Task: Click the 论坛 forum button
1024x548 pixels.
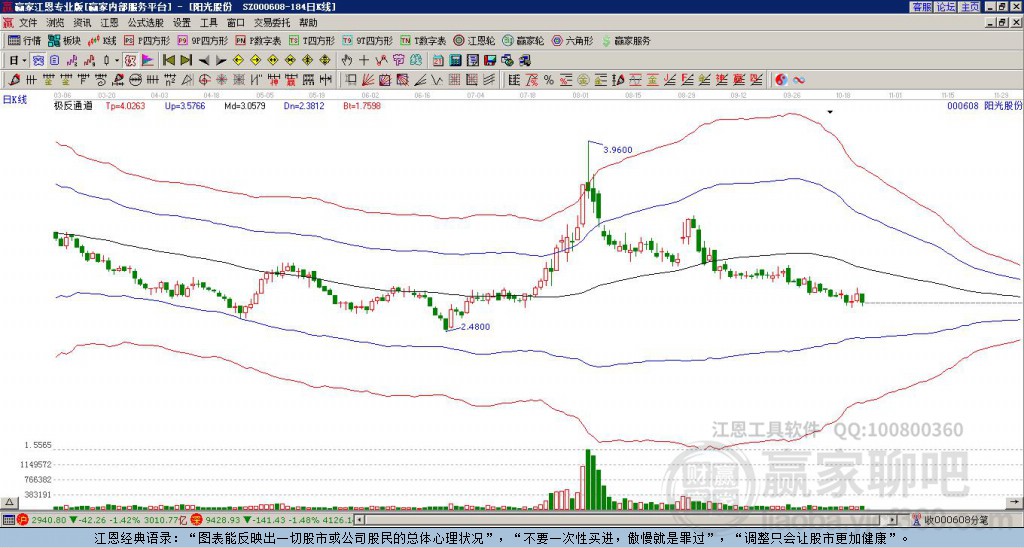Action: click(945, 7)
